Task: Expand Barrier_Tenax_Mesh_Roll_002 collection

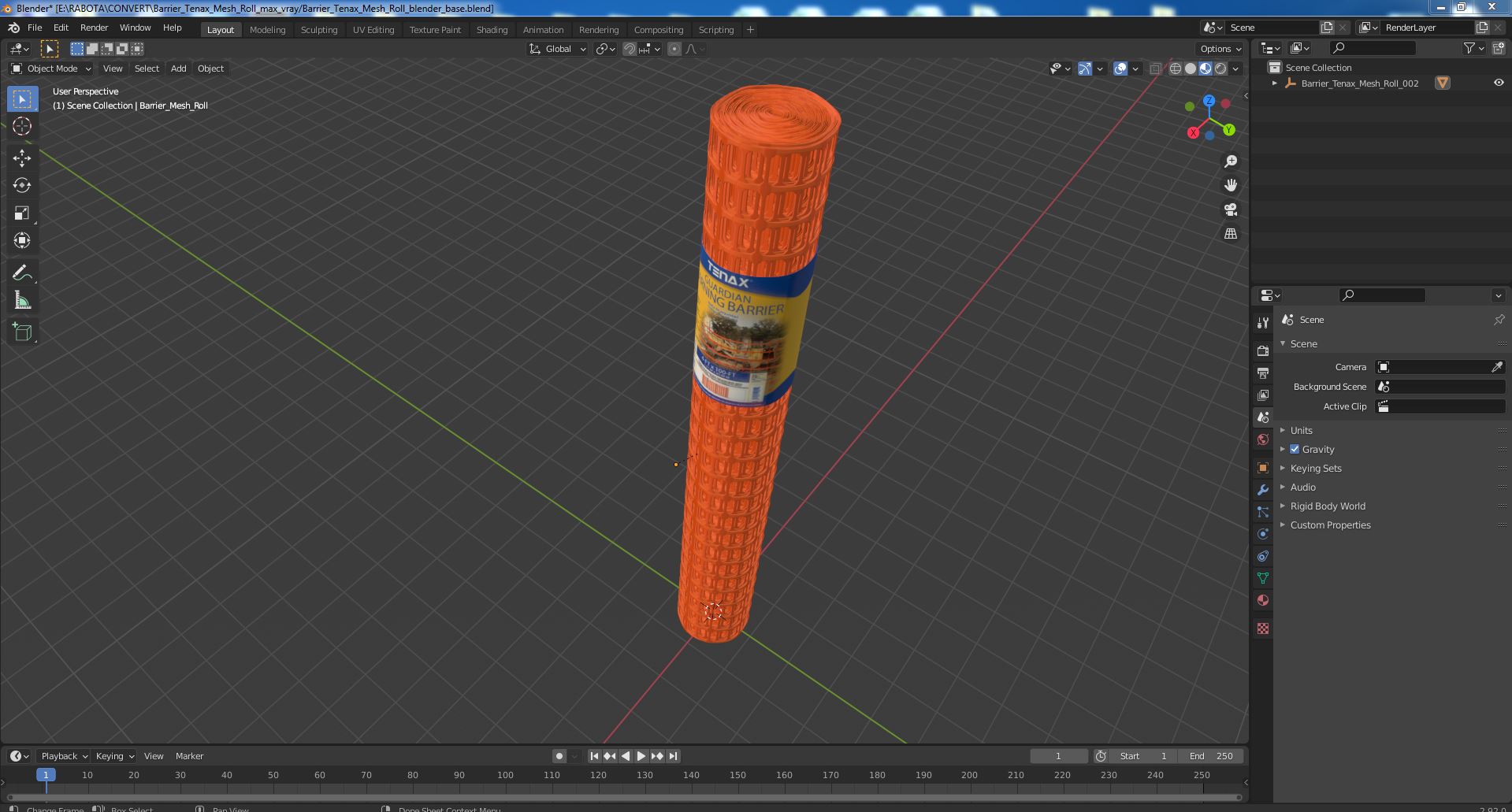Action: (1275, 83)
